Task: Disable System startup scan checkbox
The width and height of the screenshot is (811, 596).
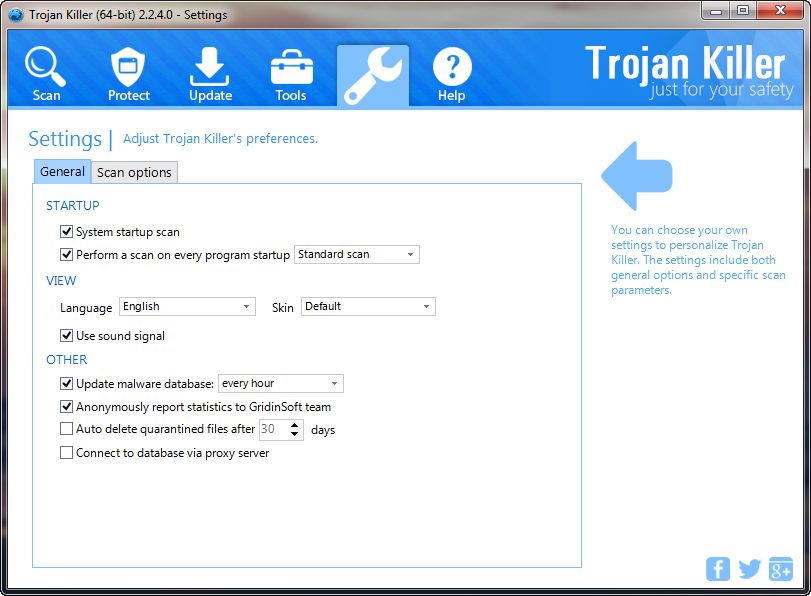Action: click(x=67, y=232)
